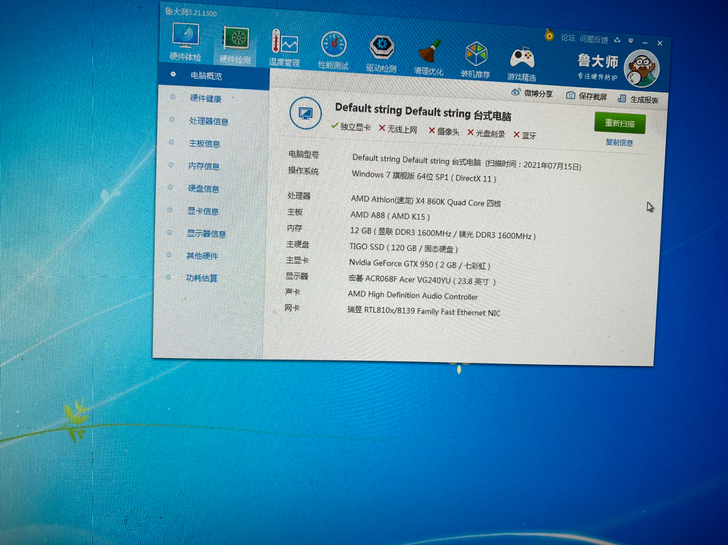Click the Nvidia GeForce GTX 950 text
Image resolution: width=728 pixels, height=545 pixels.
click(x=419, y=264)
